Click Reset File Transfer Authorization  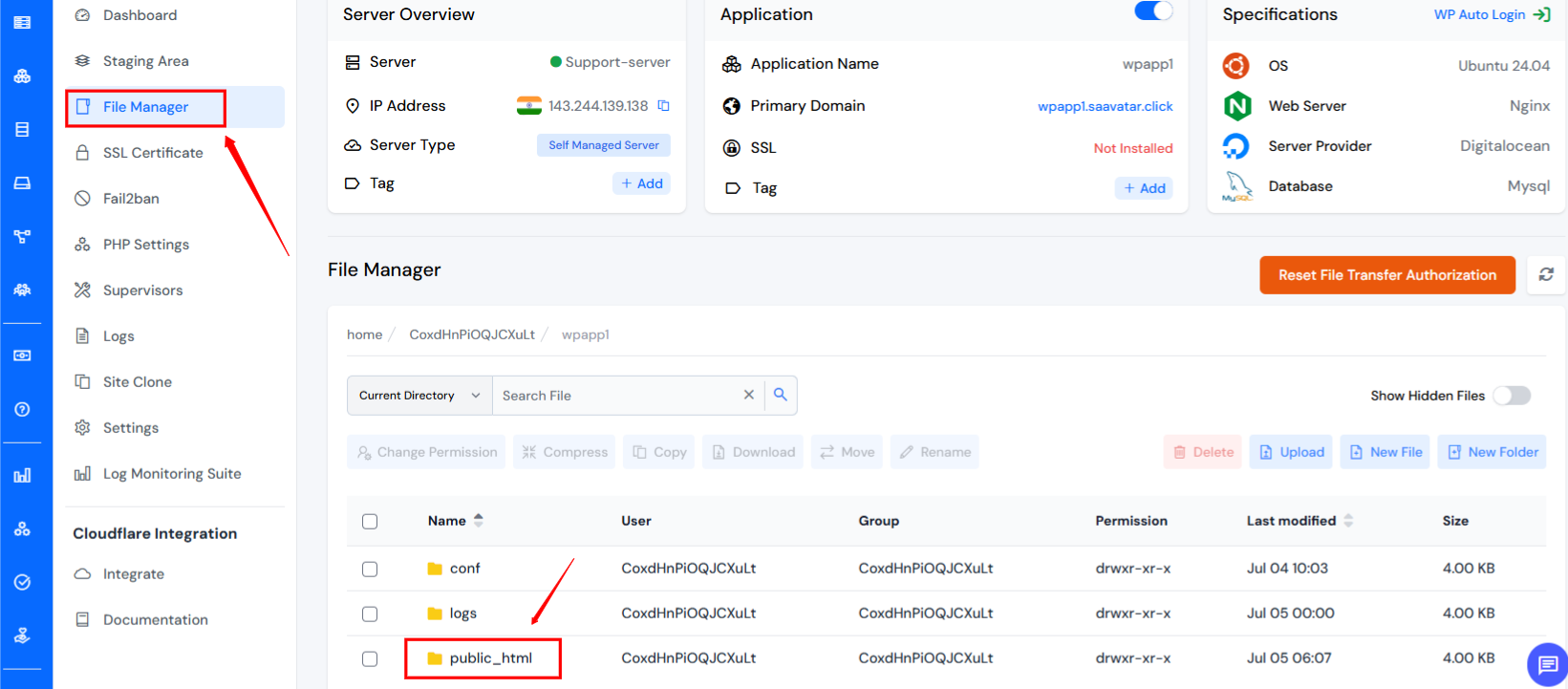click(x=1387, y=275)
